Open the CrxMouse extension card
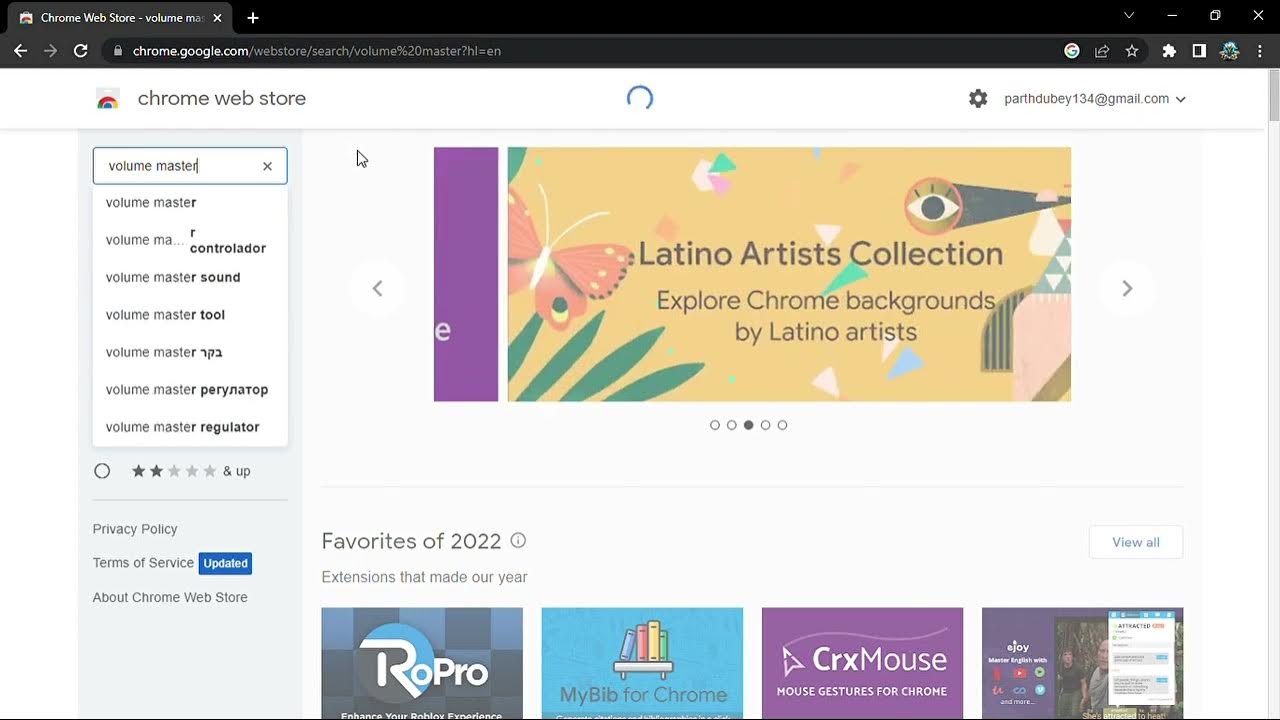 (x=862, y=663)
